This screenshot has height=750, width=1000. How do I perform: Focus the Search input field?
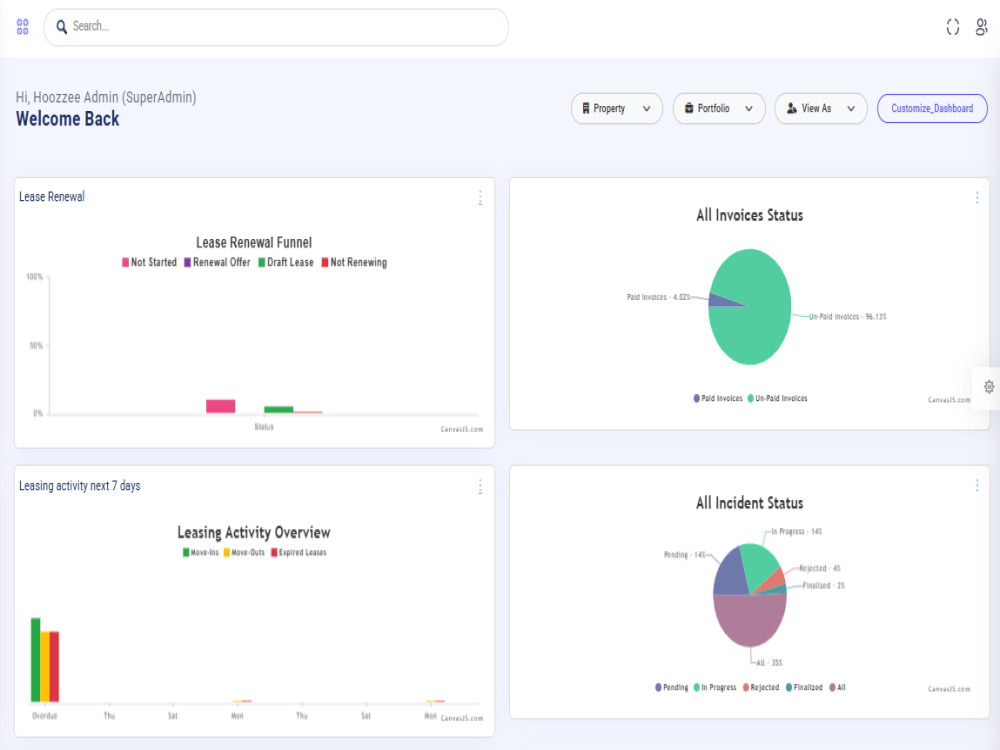276,27
